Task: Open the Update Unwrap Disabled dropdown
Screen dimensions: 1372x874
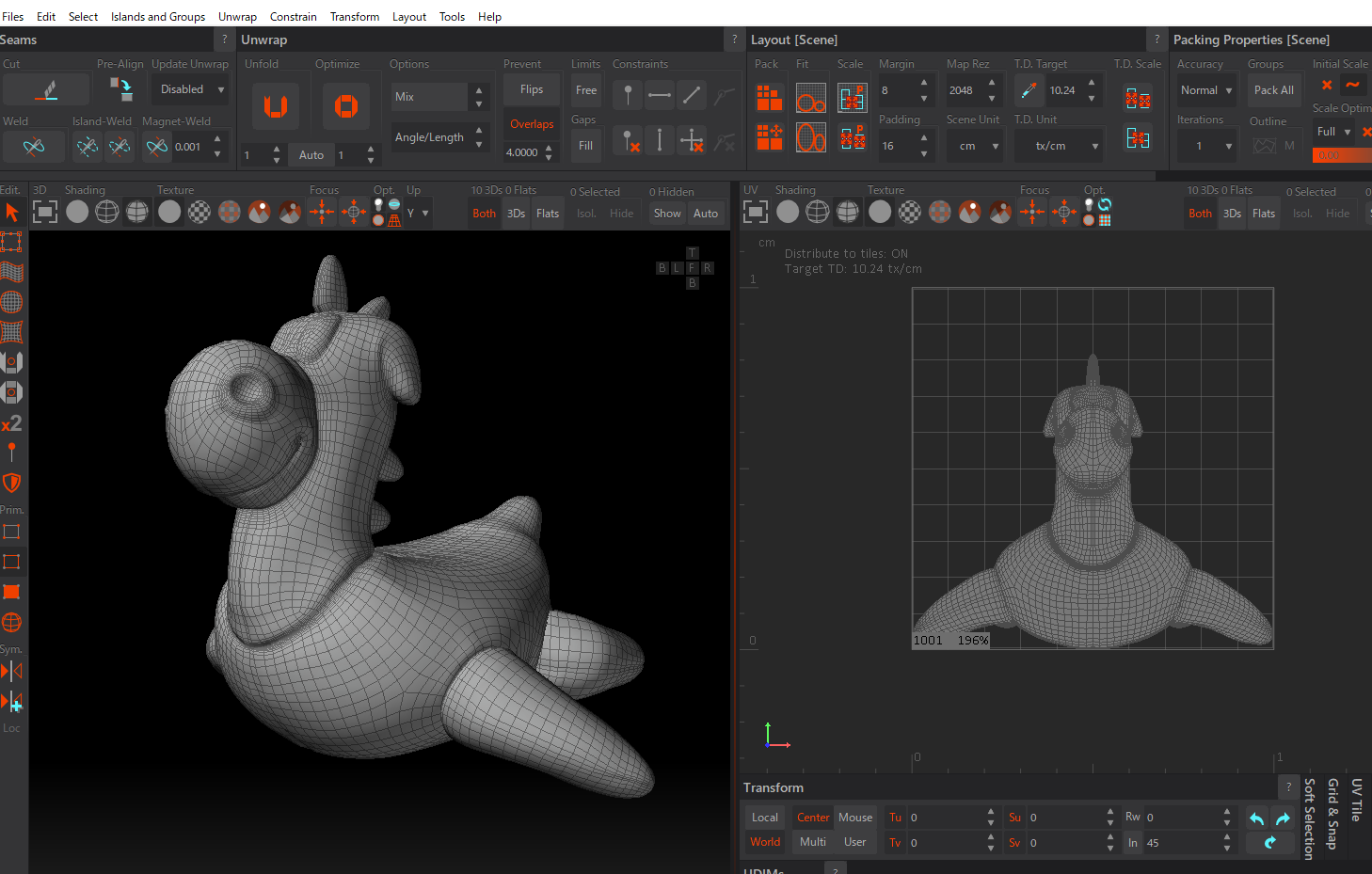Action: [191, 89]
